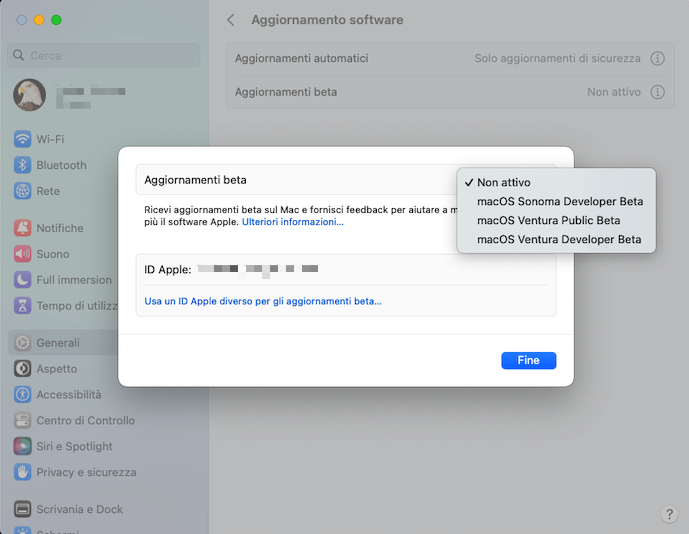The image size is (689, 534).
Task: Go back with the chevron arrow
Action: click(231, 20)
